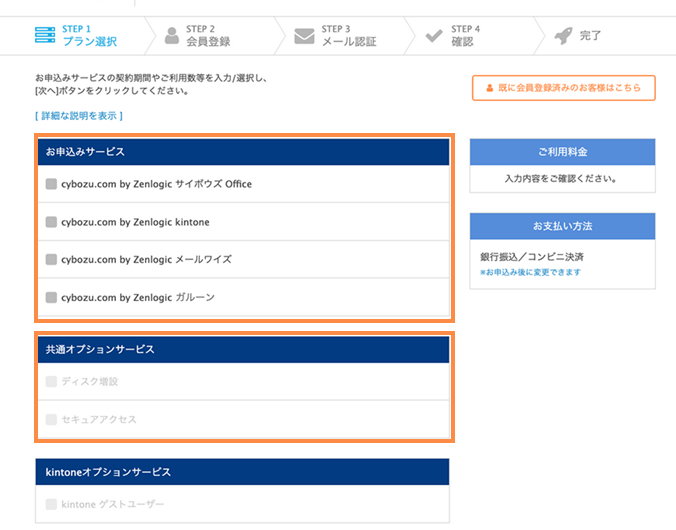Click the STEP 3 mail envelope icon
The height and width of the screenshot is (530, 676).
click(x=304, y=36)
